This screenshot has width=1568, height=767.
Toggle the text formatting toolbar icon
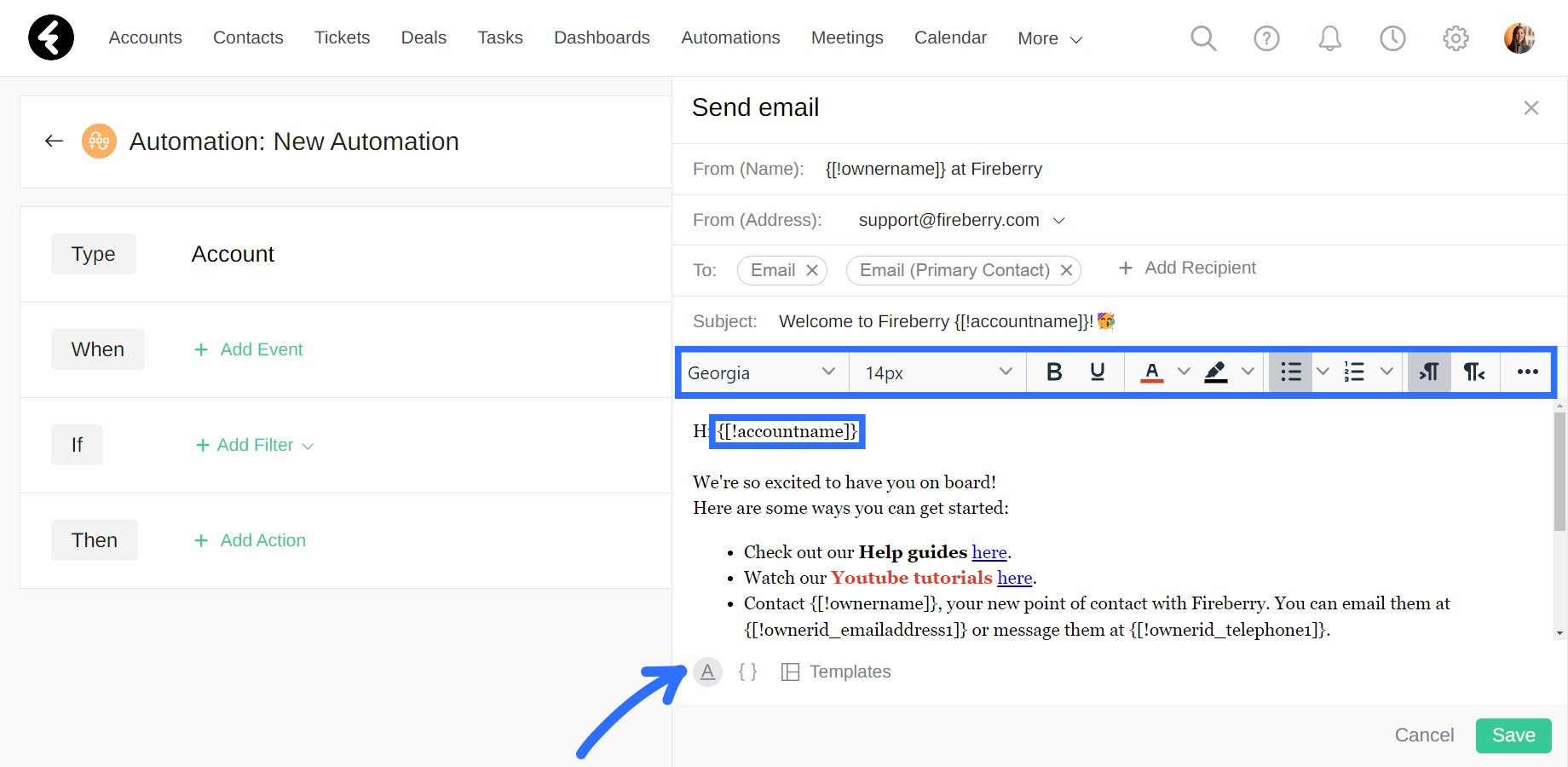(x=707, y=672)
